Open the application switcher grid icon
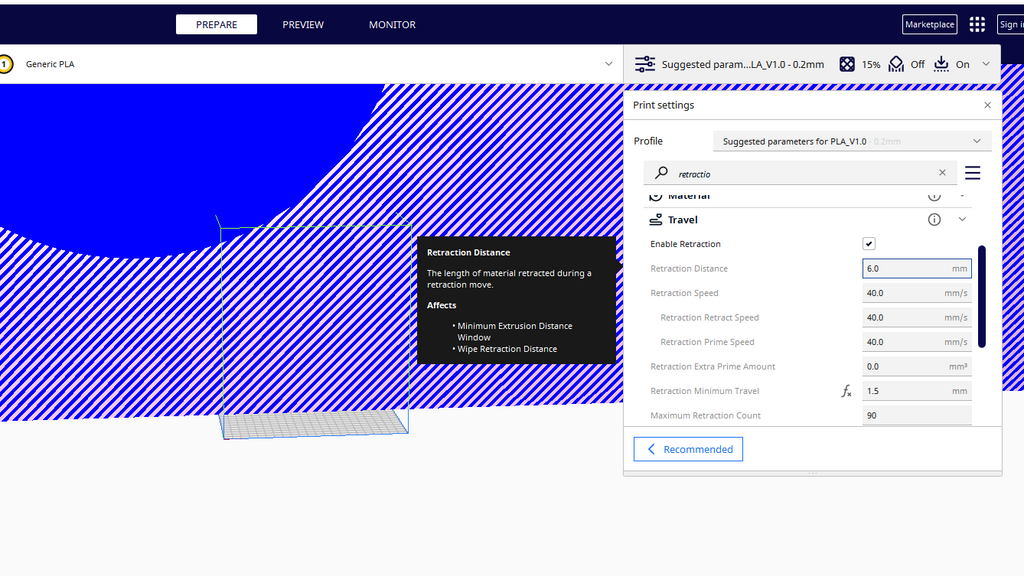The width and height of the screenshot is (1024, 576). pos(977,24)
